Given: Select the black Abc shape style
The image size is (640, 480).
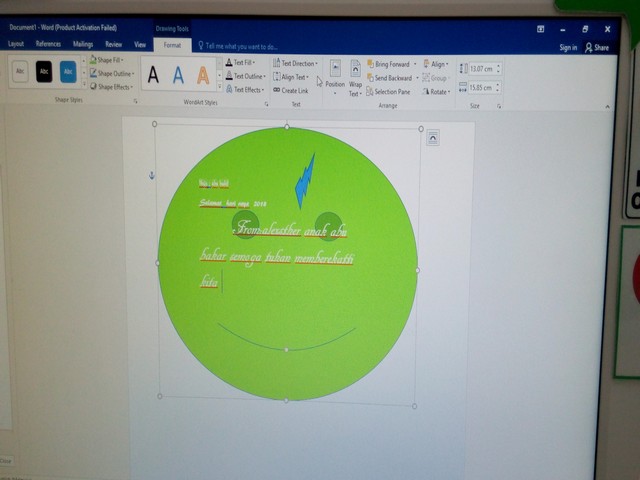Looking at the screenshot, I should tap(44, 72).
